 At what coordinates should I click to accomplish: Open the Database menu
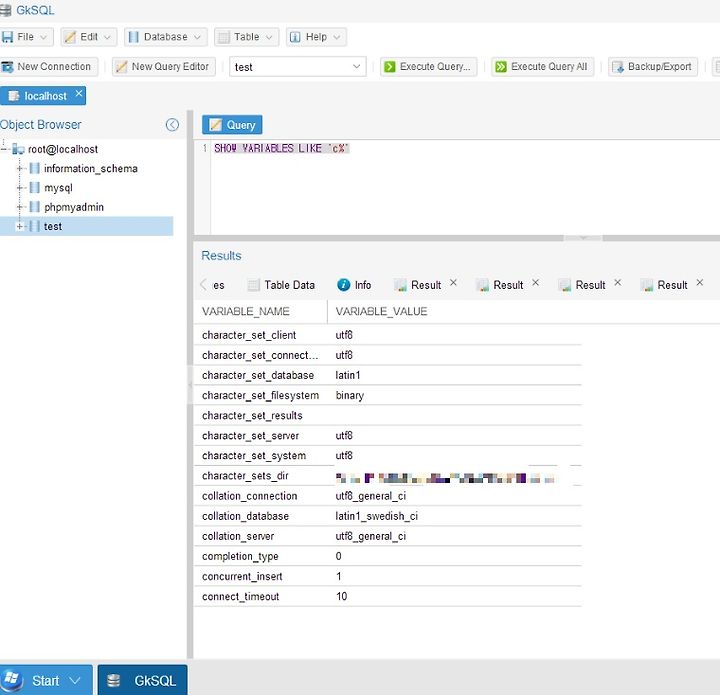[x=165, y=37]
